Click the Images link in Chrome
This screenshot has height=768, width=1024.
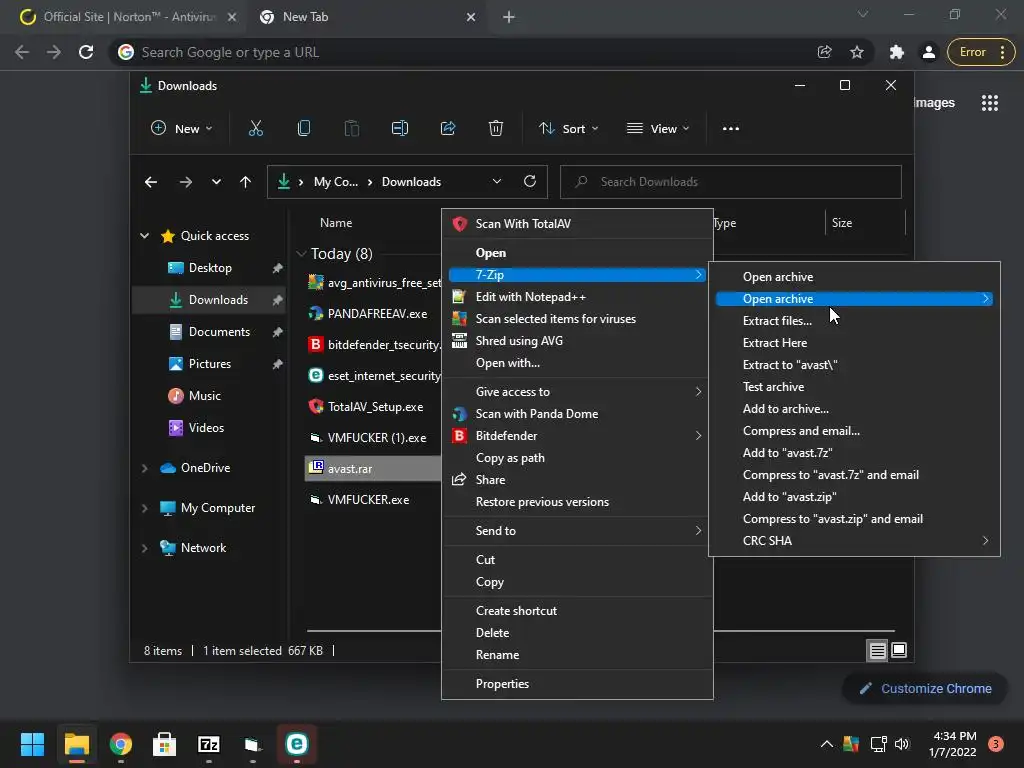[x=935, y=103]
